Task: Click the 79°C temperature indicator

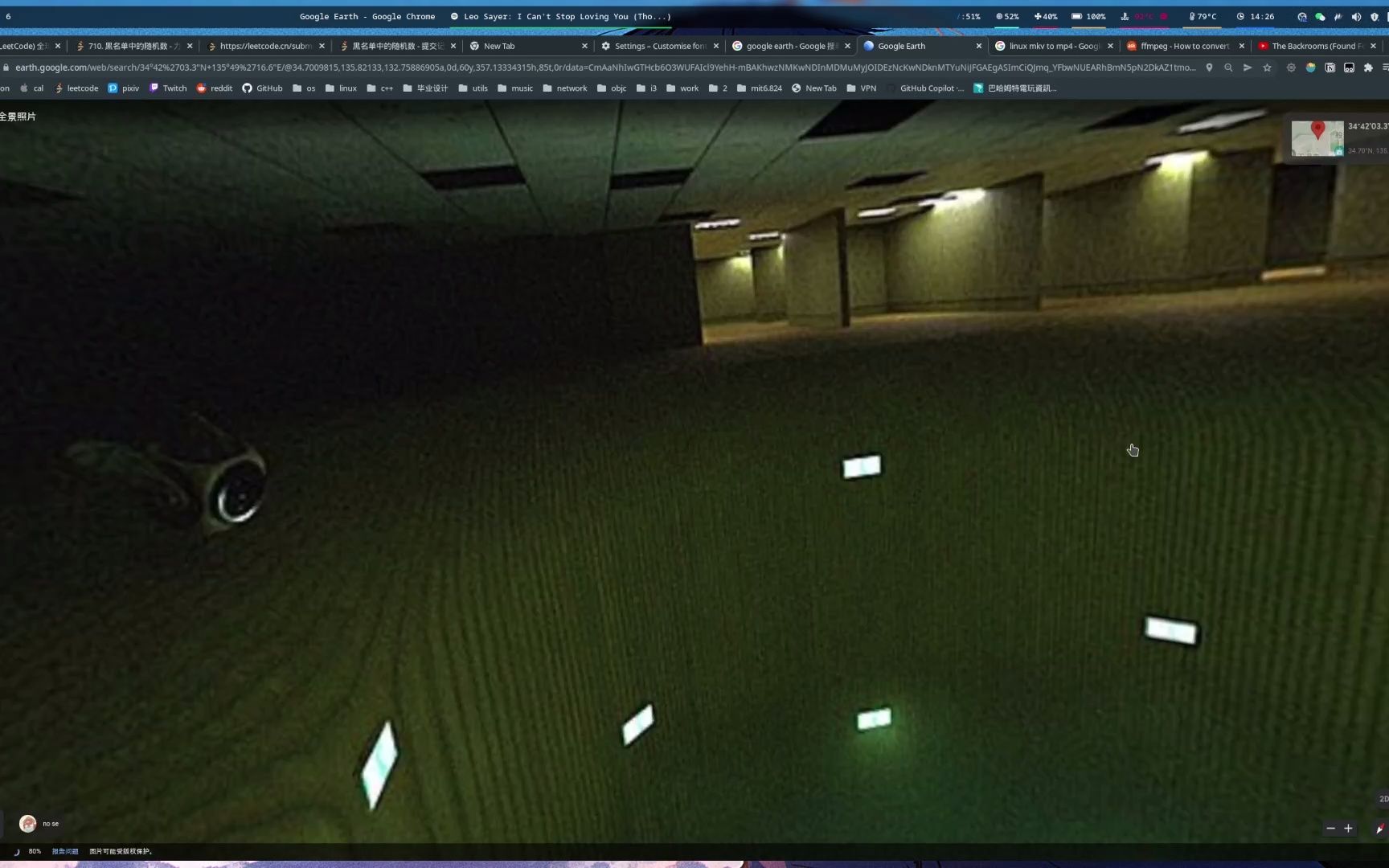Action: [1203, 16]
